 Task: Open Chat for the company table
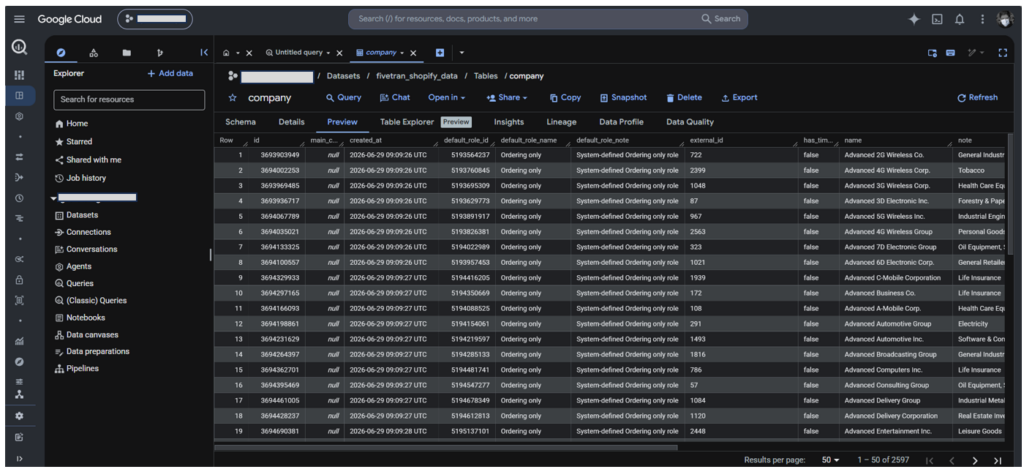pos(395,97)
